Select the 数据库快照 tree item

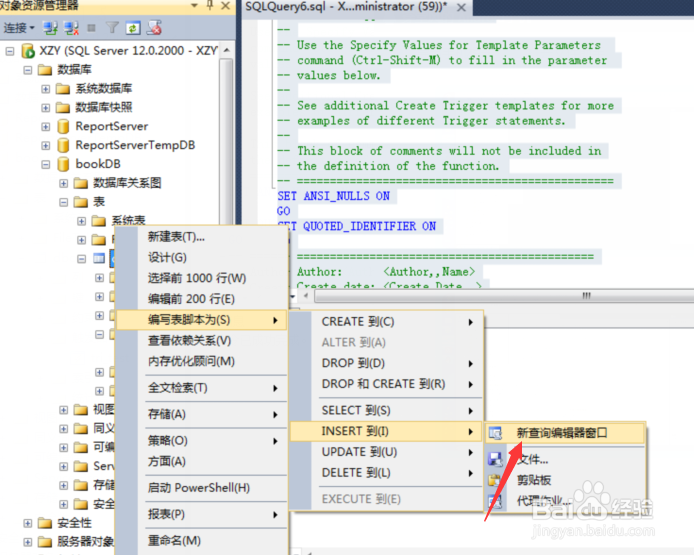pyautogui.click(x=104, y=107)
